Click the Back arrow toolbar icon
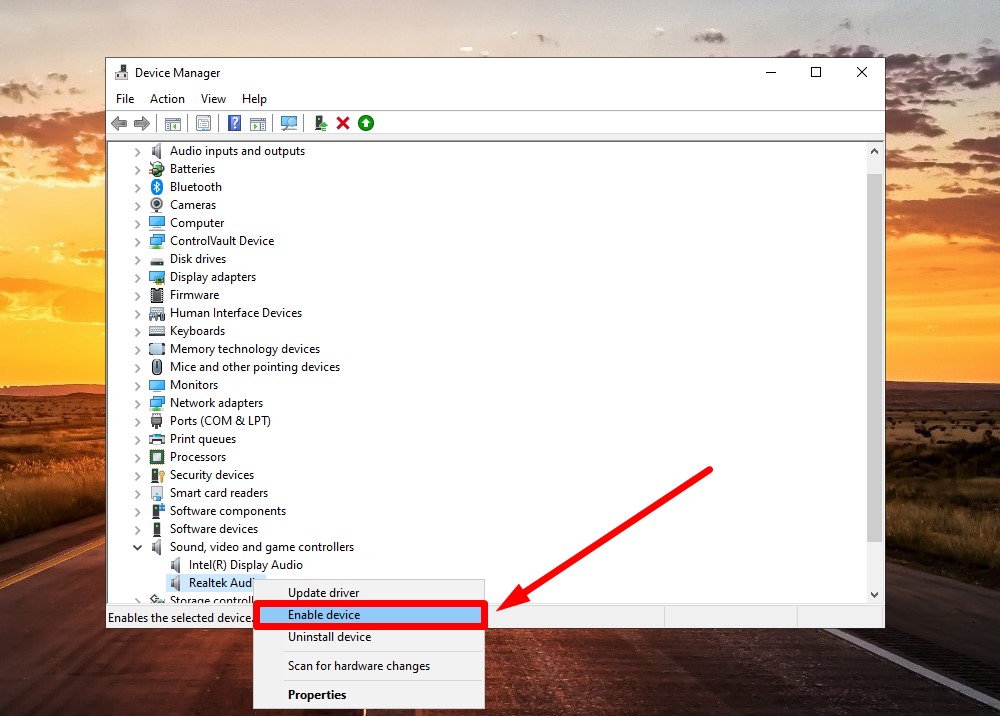Screen dimensions: 1000x716 tap(119, 123)
